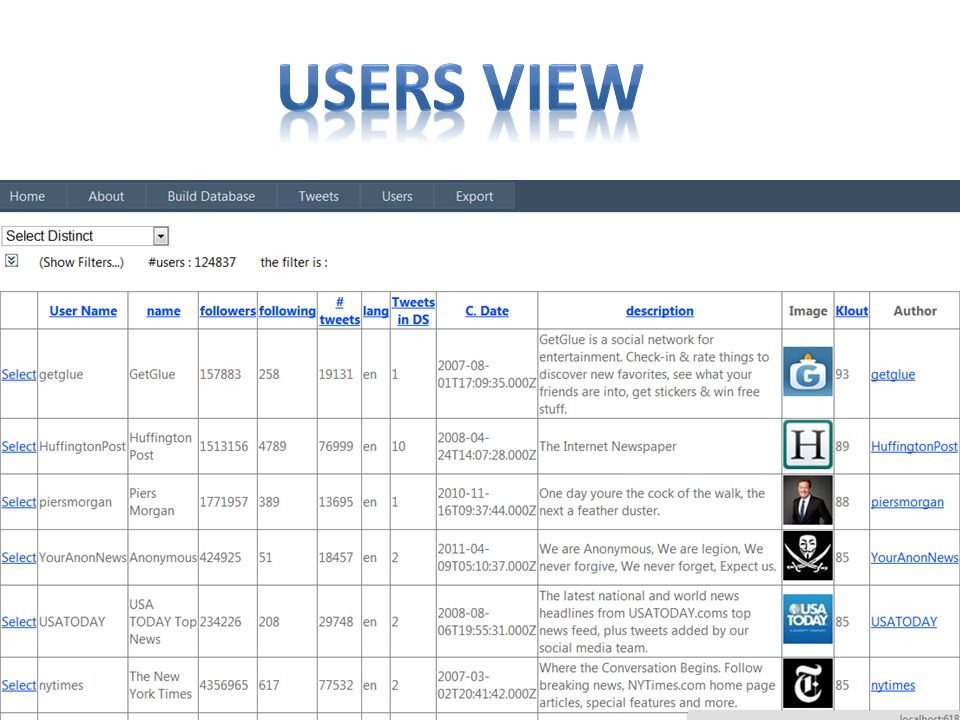Viewport: 960px width, 720px height.
Task: Click the name cell 'Piers Morgan'
Action: pos(152,501)
